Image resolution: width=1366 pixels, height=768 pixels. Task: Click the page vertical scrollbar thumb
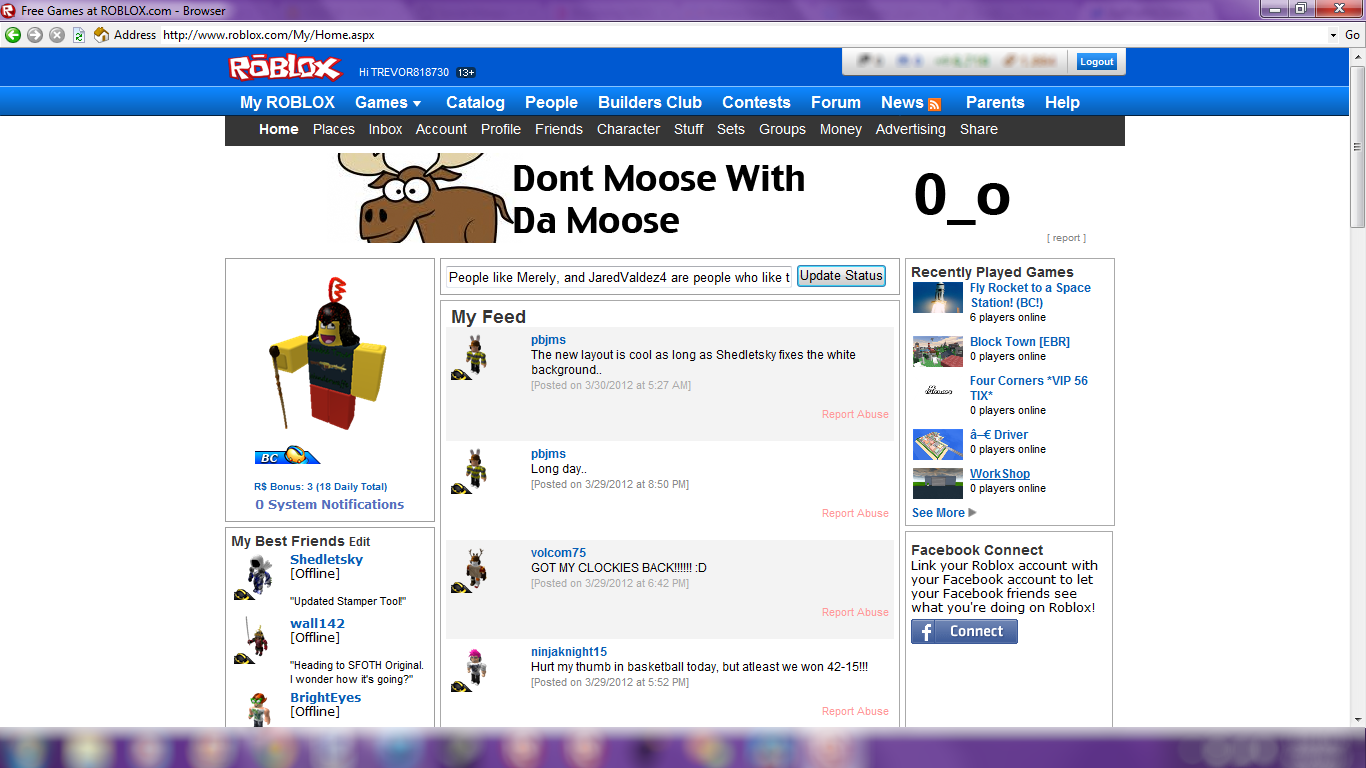1358,148
